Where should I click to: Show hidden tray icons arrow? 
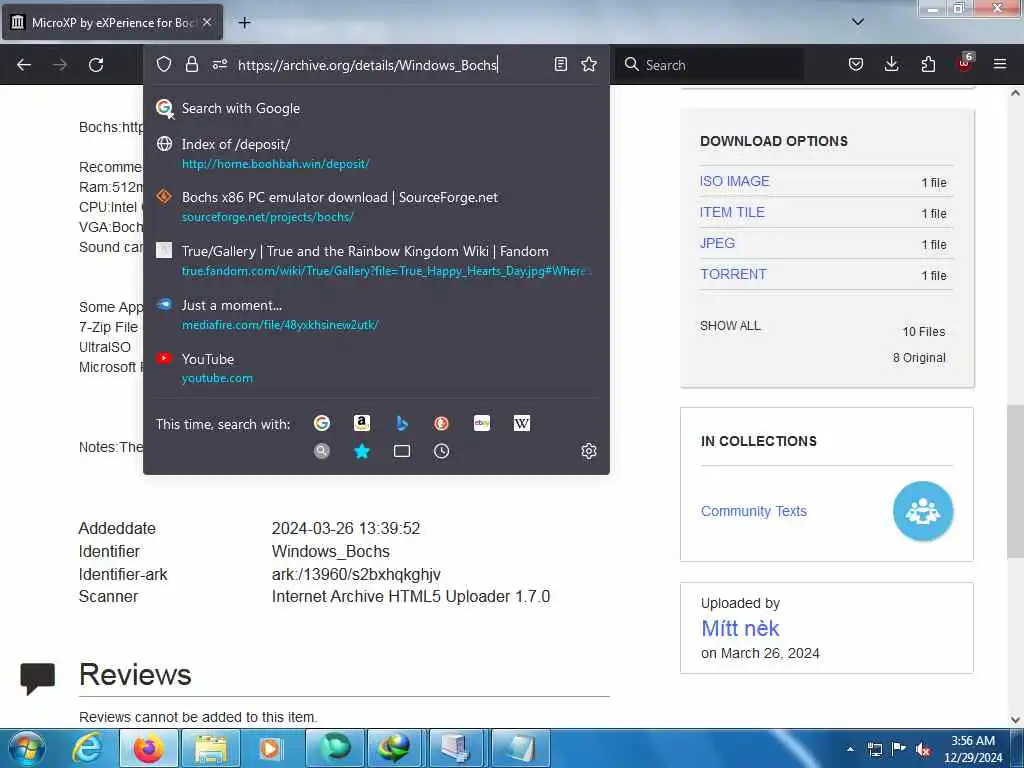pos(850,749)
